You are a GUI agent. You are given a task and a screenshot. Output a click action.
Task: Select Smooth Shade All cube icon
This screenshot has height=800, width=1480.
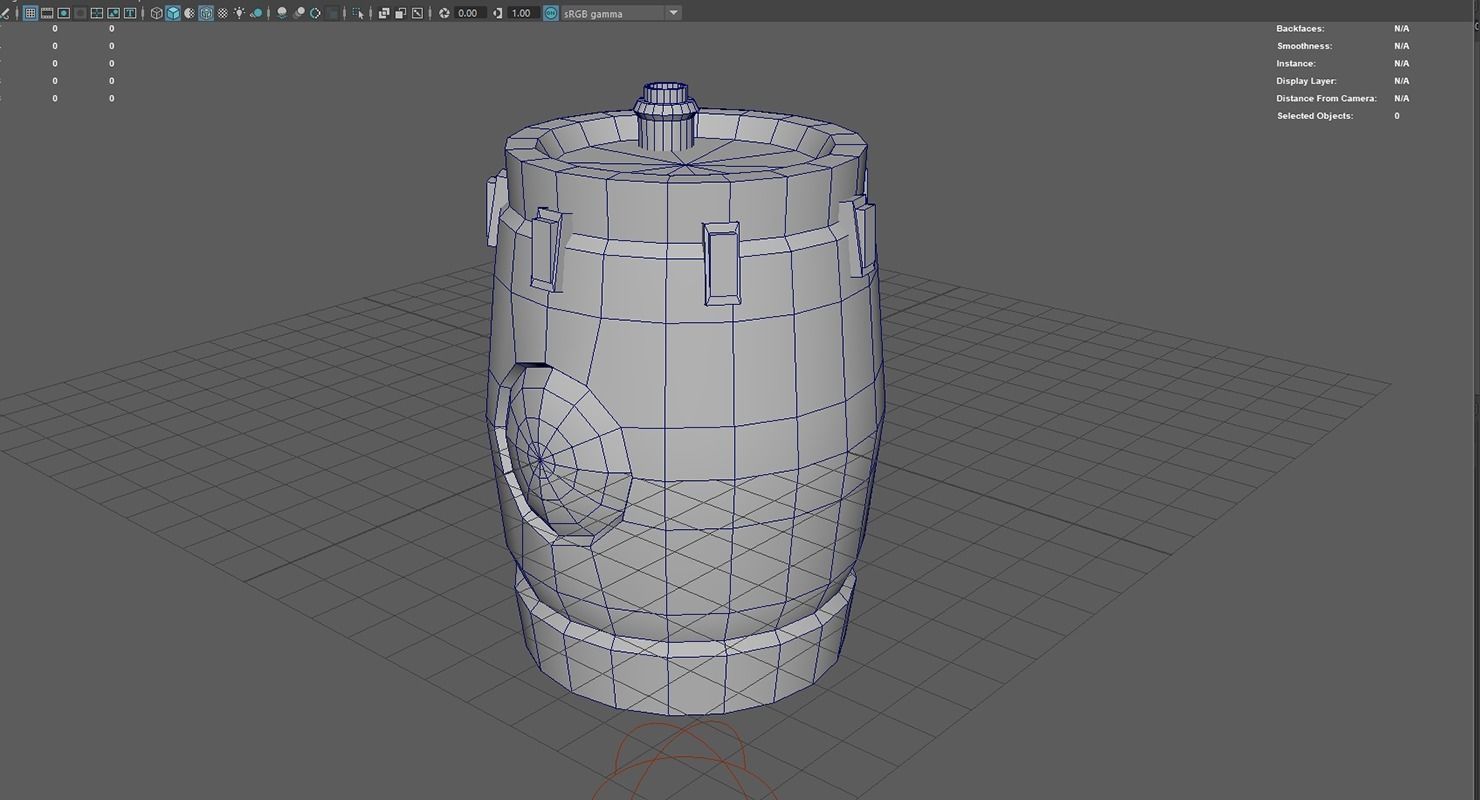click(x=173, y=13)
